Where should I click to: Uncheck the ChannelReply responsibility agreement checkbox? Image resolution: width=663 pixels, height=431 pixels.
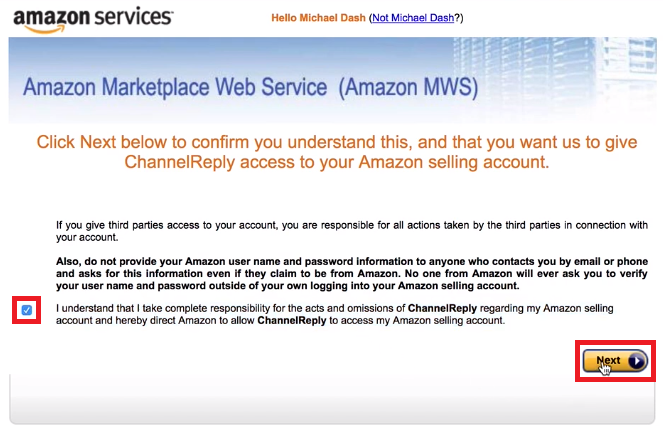[x=27, y=310]
